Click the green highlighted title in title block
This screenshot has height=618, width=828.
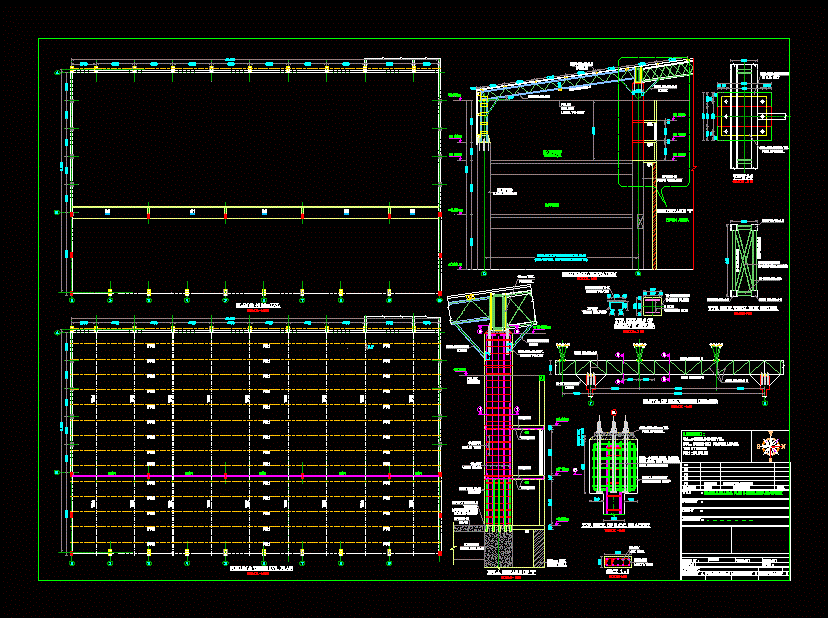(745, 493)
